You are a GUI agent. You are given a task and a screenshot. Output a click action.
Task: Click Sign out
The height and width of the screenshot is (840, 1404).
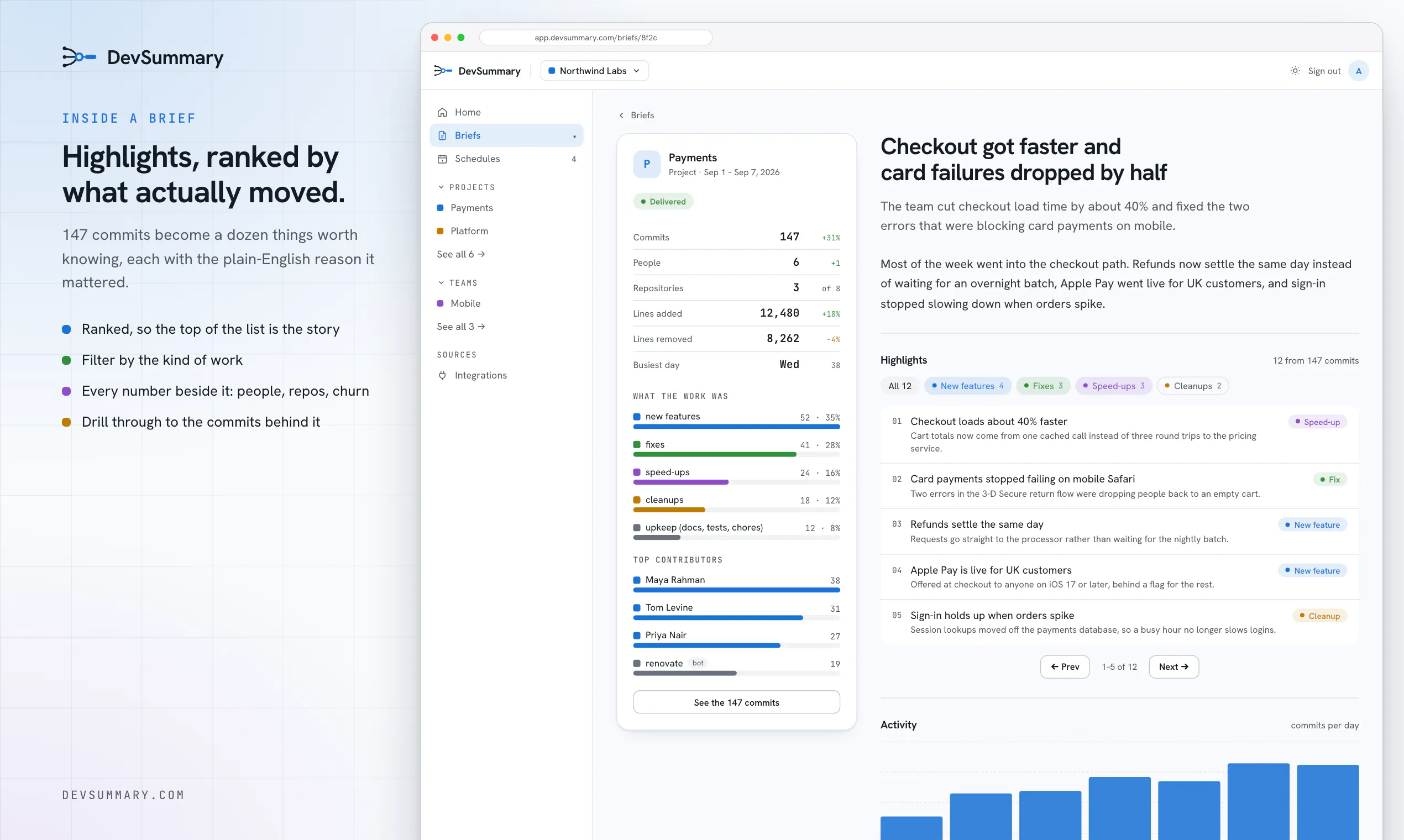click(x=1324, y=71)
